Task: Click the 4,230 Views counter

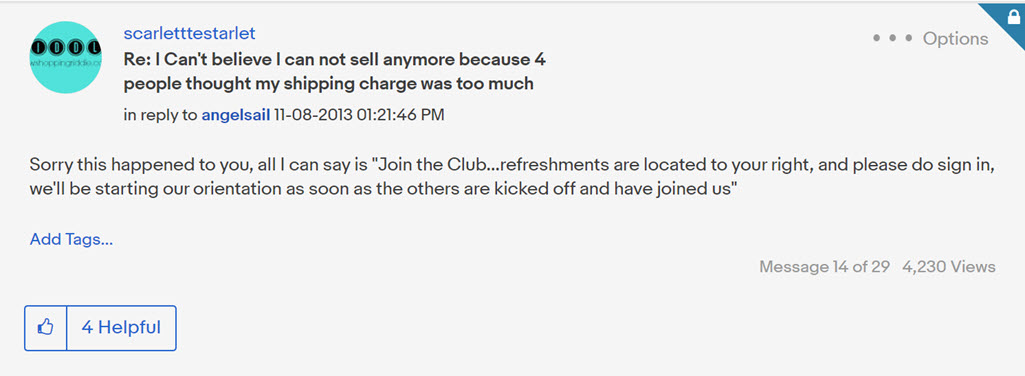Action: pos(949,267)
